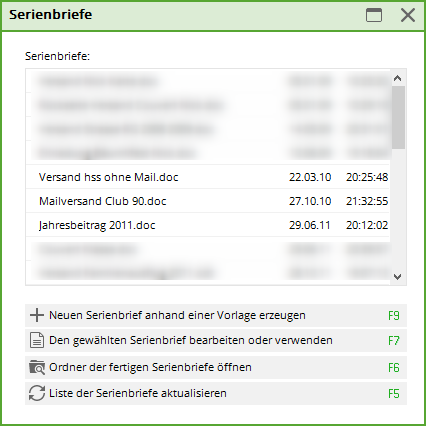Image resolution: width=426 pixels, height=426 pixels.
Task: Click date 27.10.10 in the list
Action: click(x=310, y=201)
